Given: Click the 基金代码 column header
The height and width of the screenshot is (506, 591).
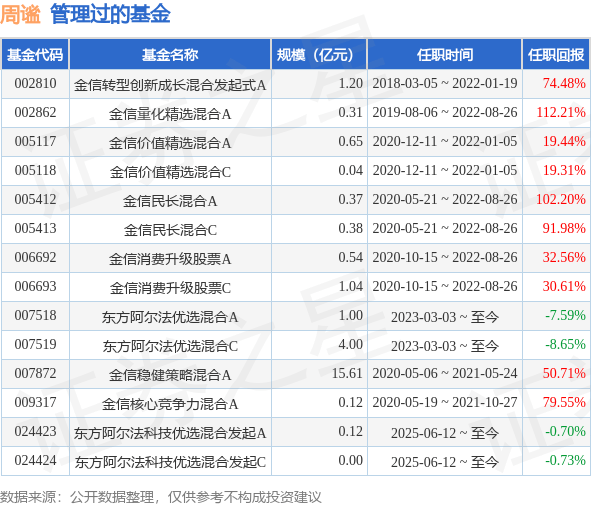Looking at the screenshot, I should point(35,55).
